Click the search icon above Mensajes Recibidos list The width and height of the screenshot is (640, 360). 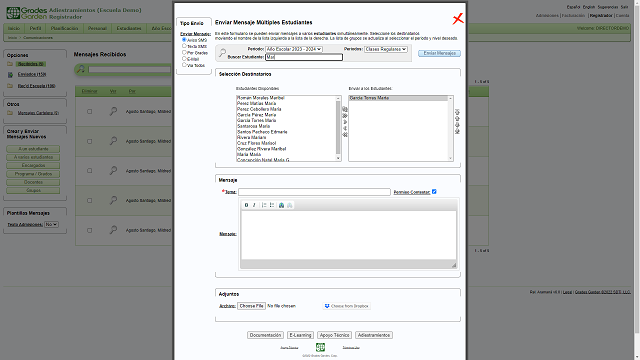81,69
